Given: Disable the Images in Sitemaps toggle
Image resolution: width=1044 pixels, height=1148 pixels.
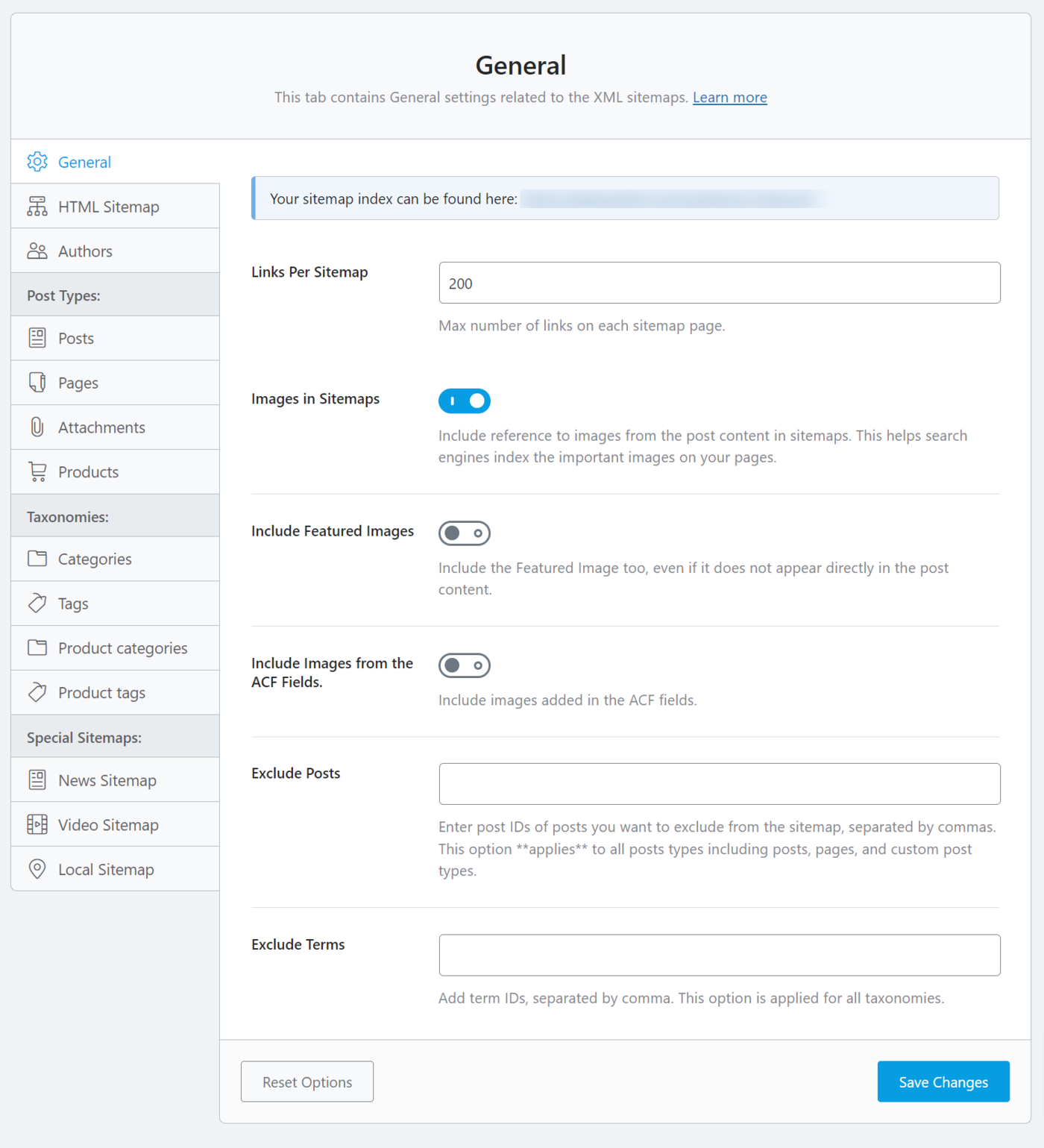Looking at the screenshot, I should (x=464, y=401).
